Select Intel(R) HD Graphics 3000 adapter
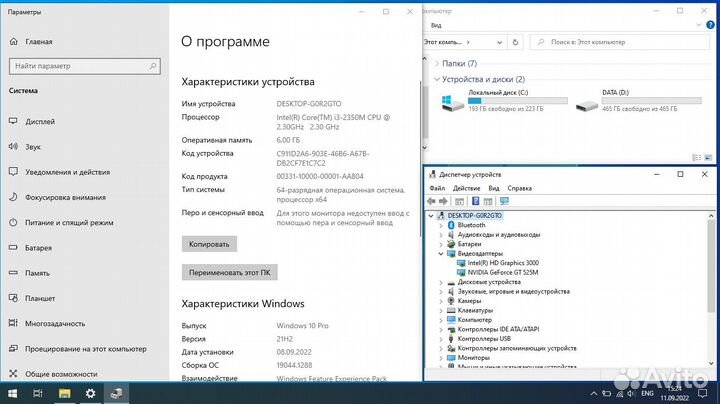 503,263
